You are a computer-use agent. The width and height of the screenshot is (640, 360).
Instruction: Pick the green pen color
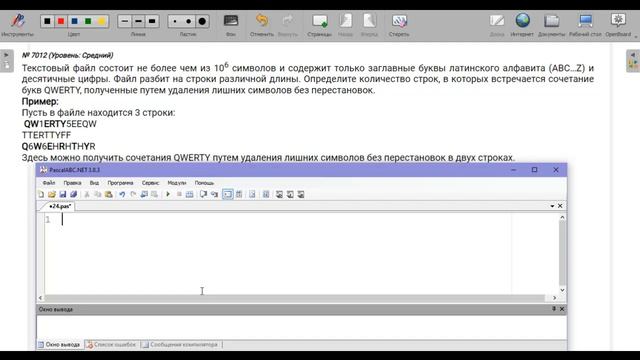tap(88, 21)
